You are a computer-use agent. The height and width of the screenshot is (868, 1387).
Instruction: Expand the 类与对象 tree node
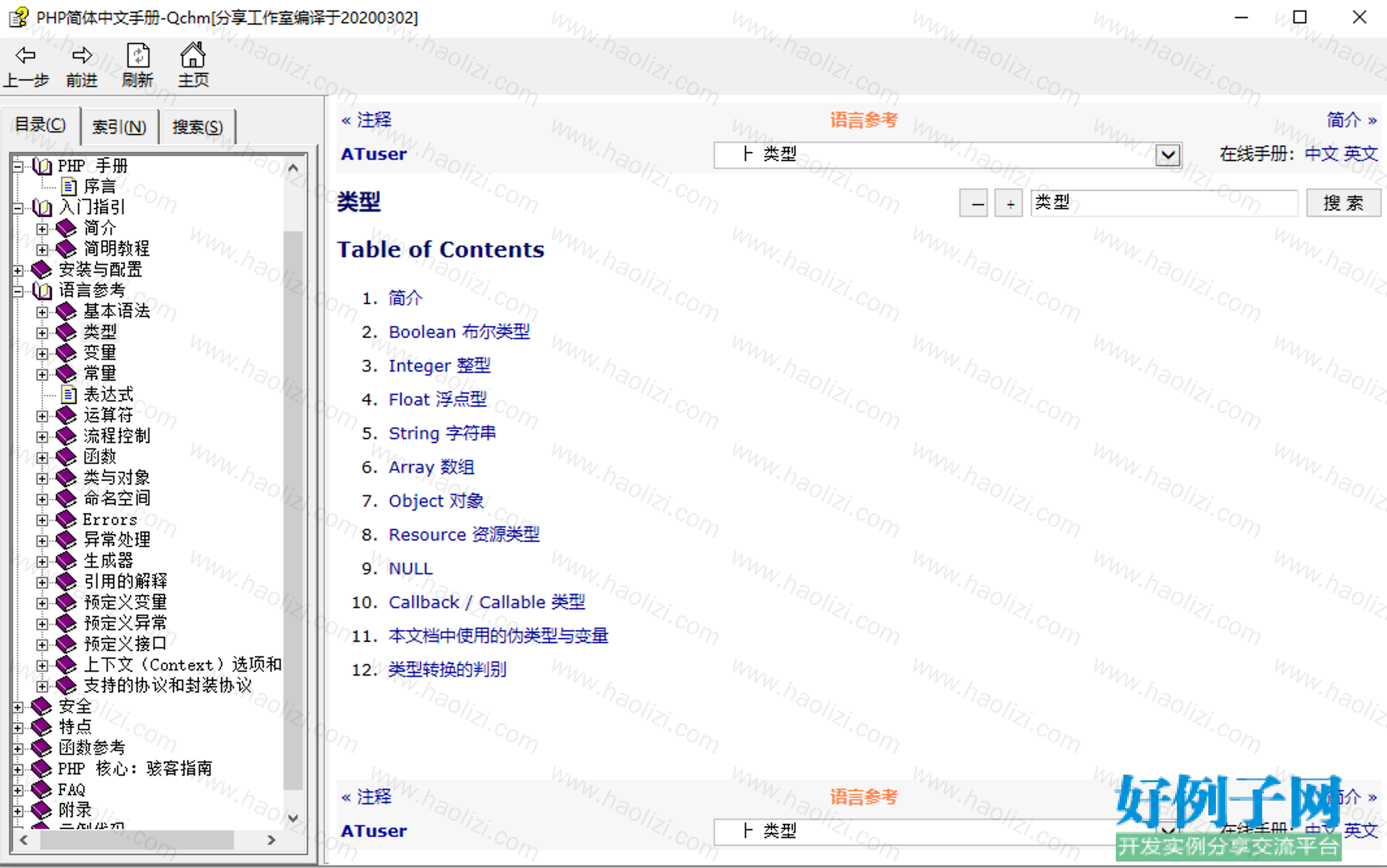(x=42, y=478)
